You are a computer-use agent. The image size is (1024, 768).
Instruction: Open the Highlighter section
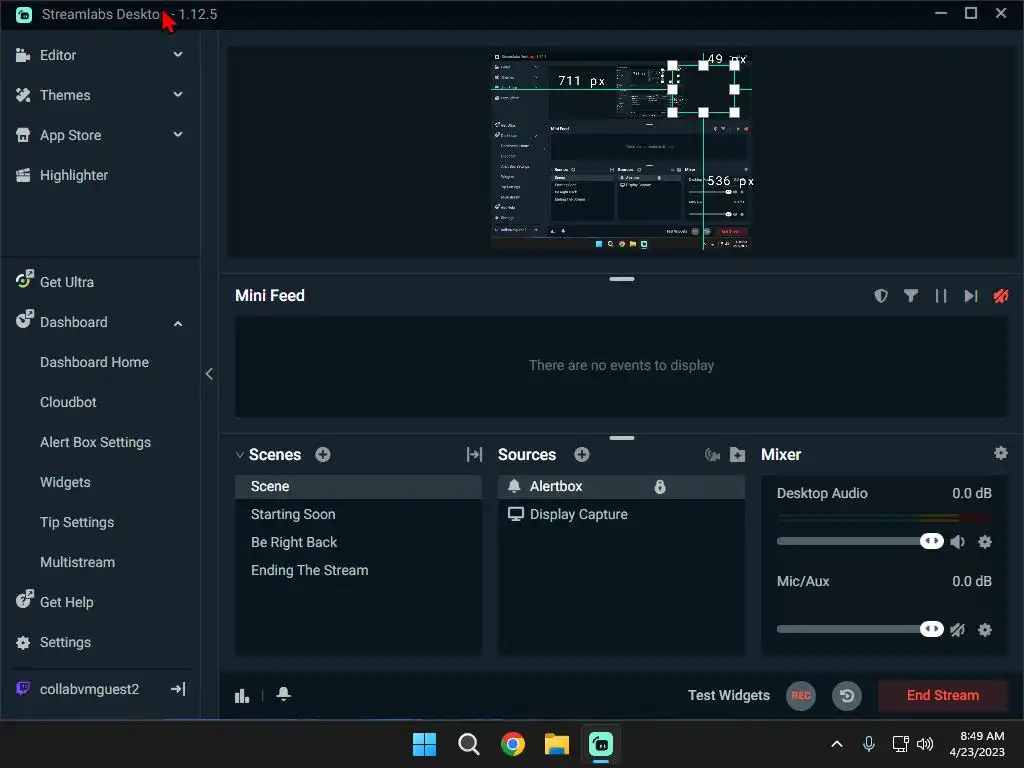(x=73, y=175)
